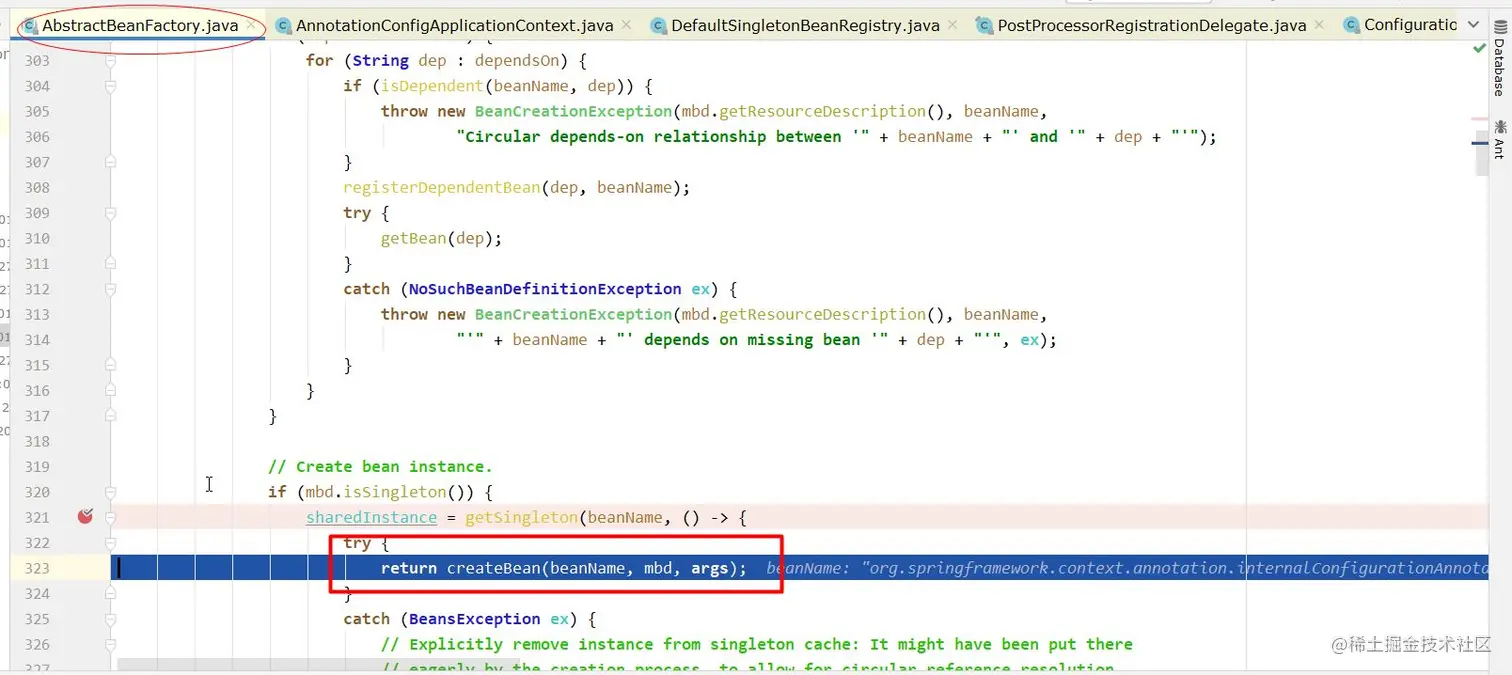Image resolution: width=1512 pixels, height=675 pixels.
Task: Click BeanCreationException on line 305
Action: [x=573, y=111]
